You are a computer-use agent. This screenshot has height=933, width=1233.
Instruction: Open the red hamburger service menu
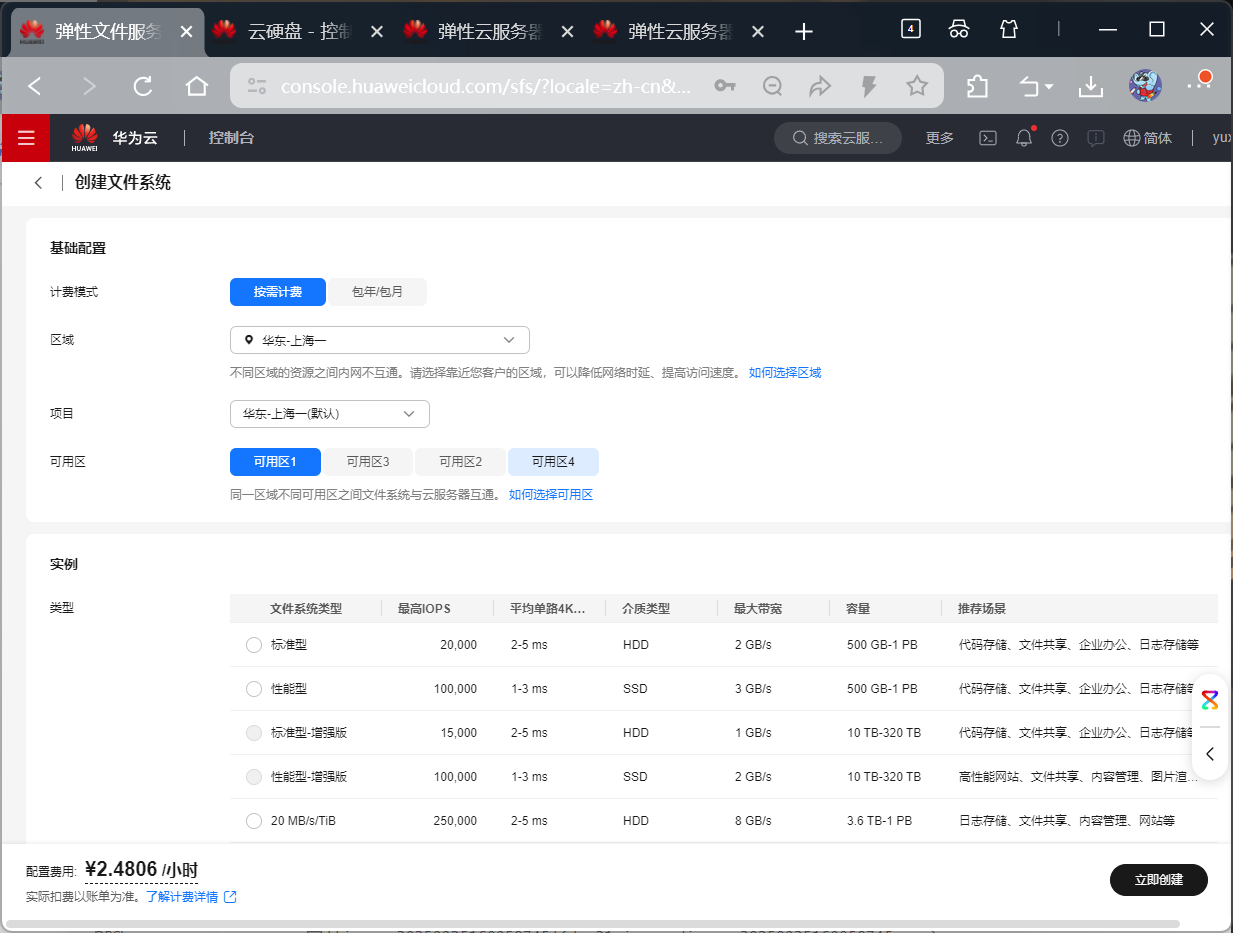click(x=26, y=138)
